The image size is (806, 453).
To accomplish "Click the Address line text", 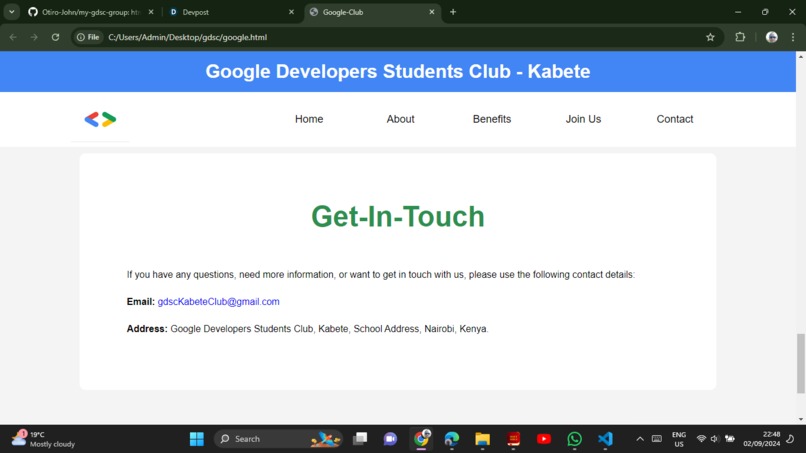I will coord(307,329).
